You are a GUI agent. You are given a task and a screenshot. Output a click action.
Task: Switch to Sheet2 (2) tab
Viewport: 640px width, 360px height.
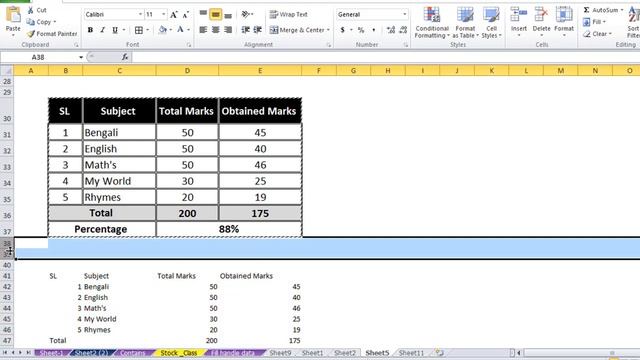(x=91, y=353)
